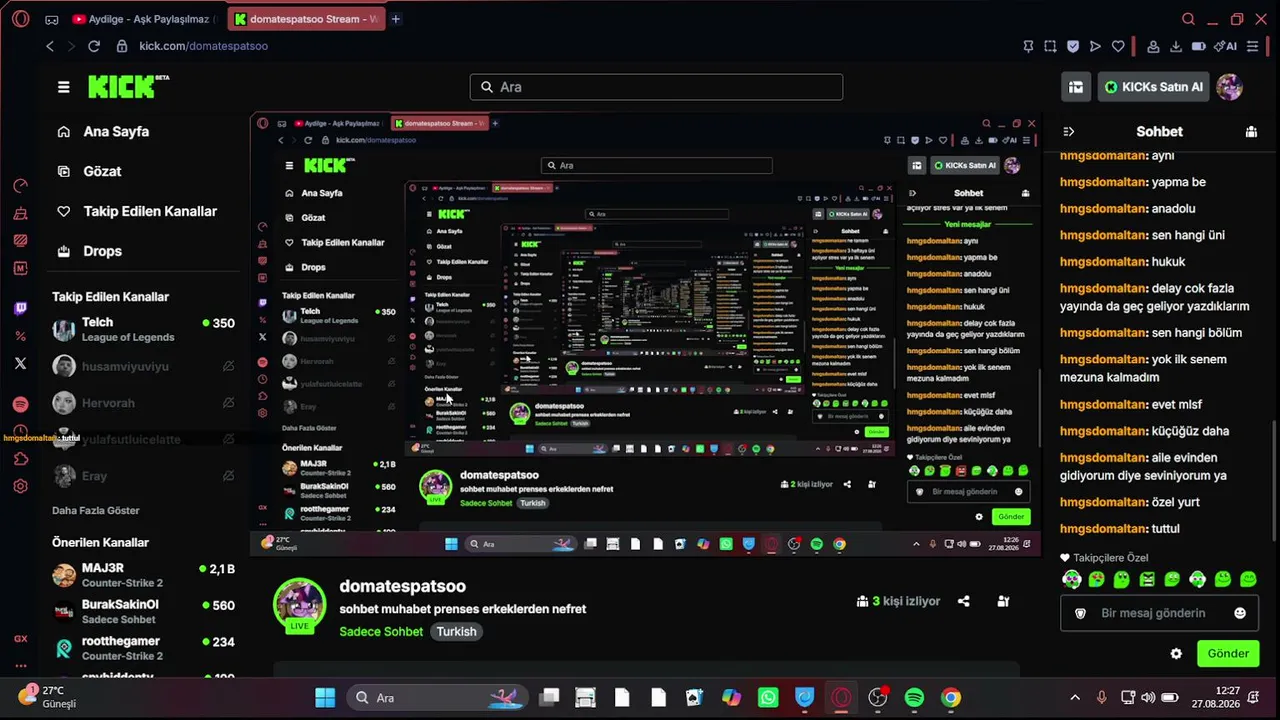The height and width of the screenshot is (720, 1280).
Task: Focus the outer Kick 'Ara' search field
Action: click(656, 87)
